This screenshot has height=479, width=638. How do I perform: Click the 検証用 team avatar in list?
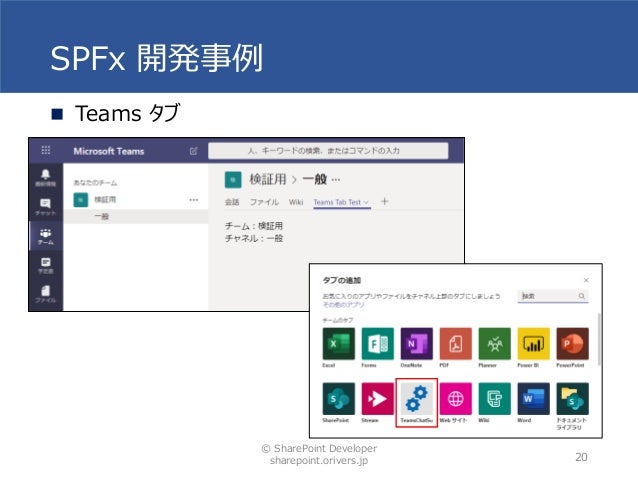[81, 200]
